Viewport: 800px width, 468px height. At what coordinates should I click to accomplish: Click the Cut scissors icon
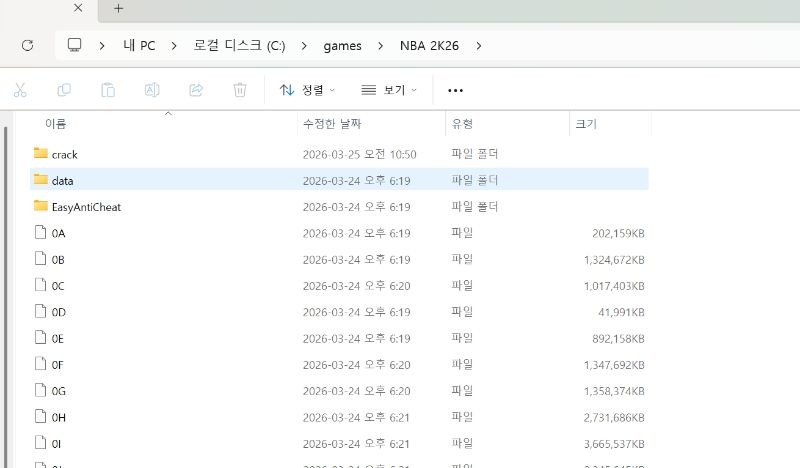pos(20,90)
